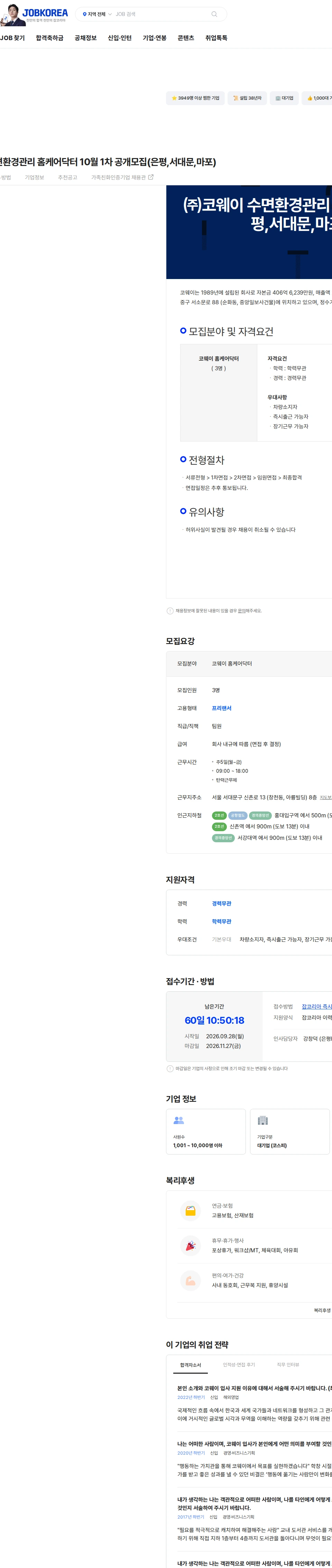Click the 대기업 badge
The image size is (332, 1568).
(x=284, y=98)
